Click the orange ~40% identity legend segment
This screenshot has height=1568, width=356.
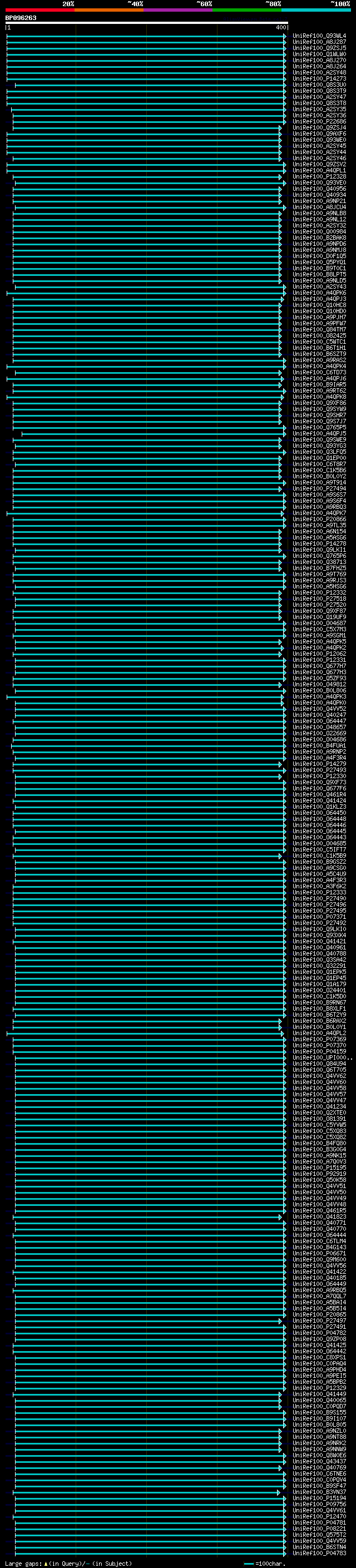[109, 10]
